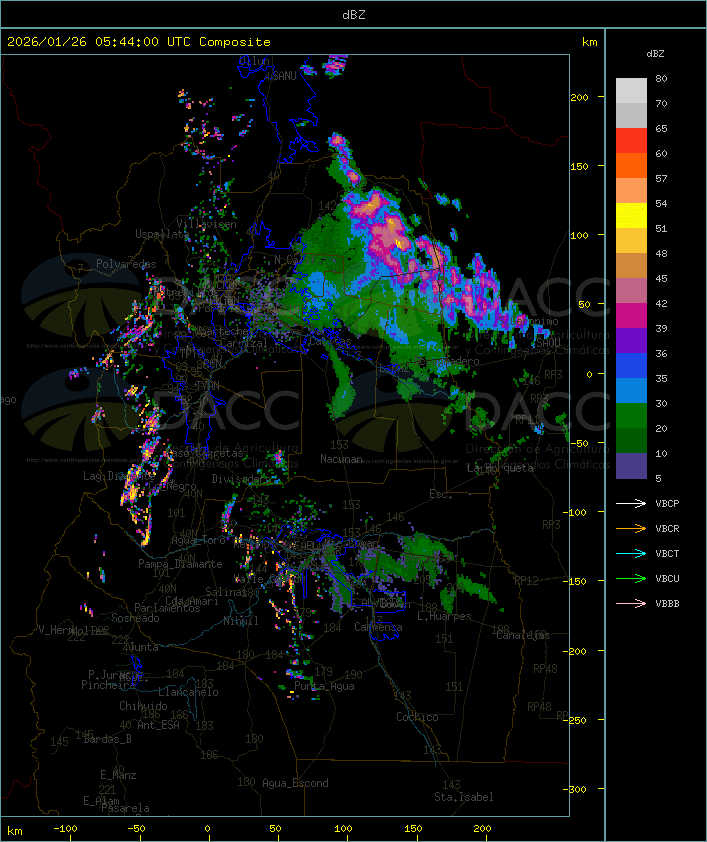Click the orange VBCR arrow icon
Image resolution: width=707 pixels, height=842 pixels.
(x=631, y=528)
